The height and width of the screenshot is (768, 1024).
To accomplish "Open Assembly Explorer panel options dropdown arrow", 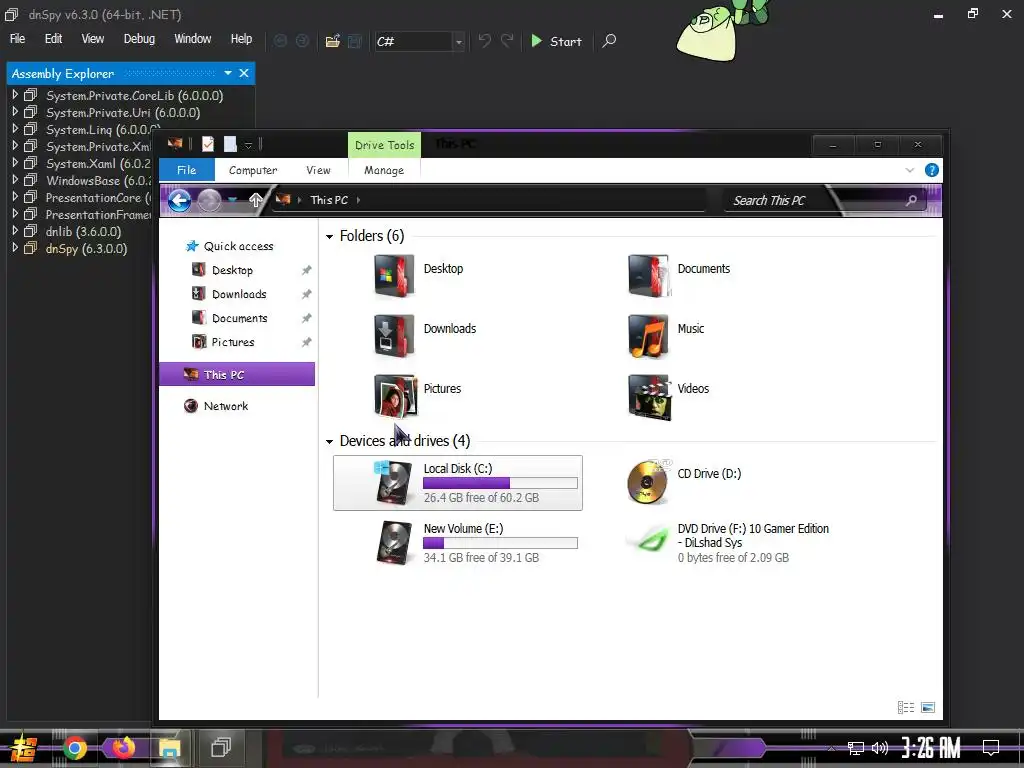I will point(228,73).
